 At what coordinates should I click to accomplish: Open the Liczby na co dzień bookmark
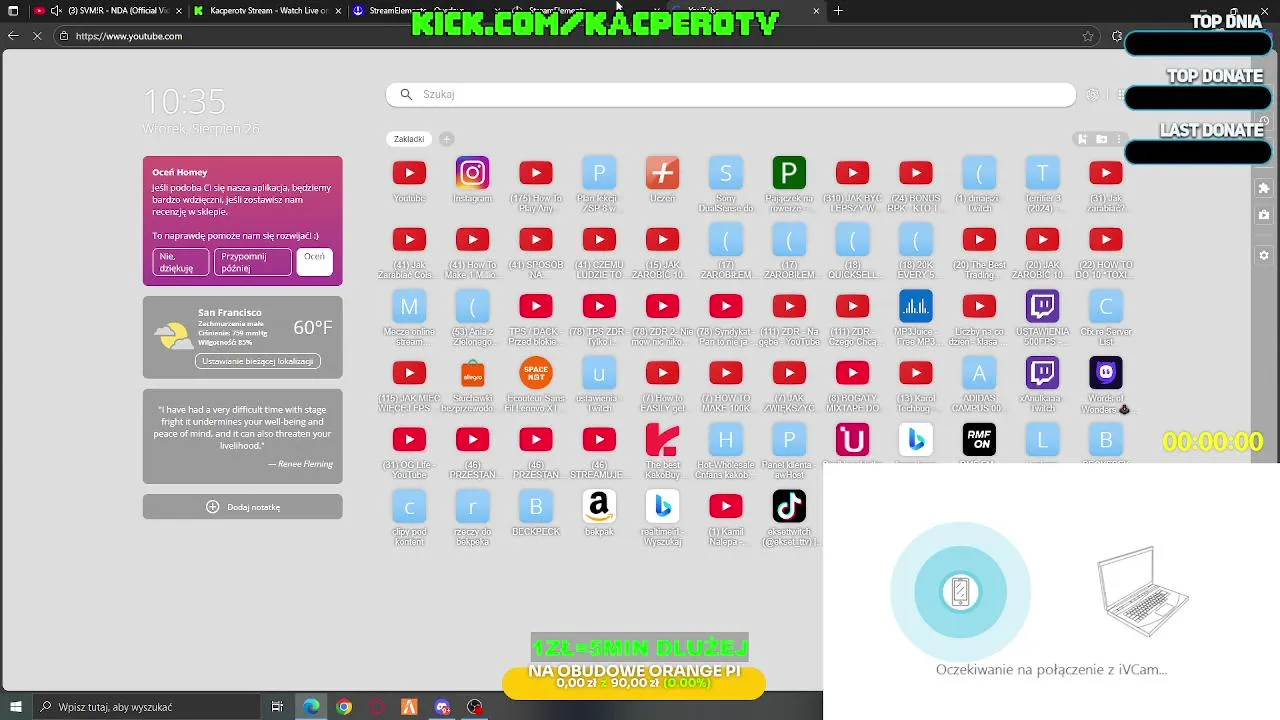(979, 306)
